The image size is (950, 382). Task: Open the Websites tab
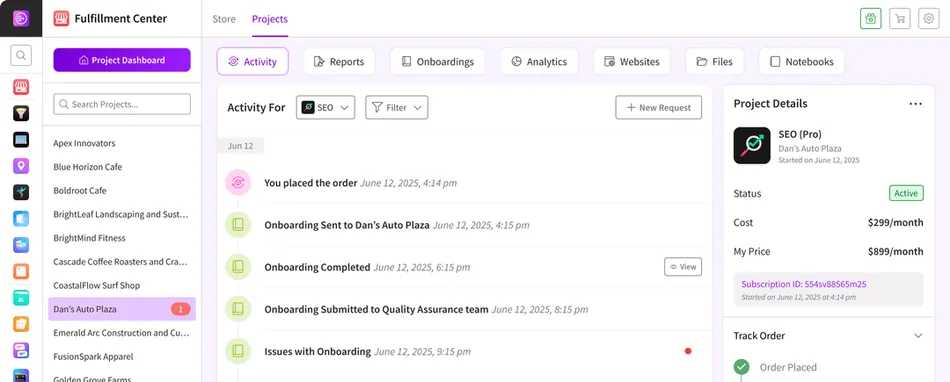(632, 62)
